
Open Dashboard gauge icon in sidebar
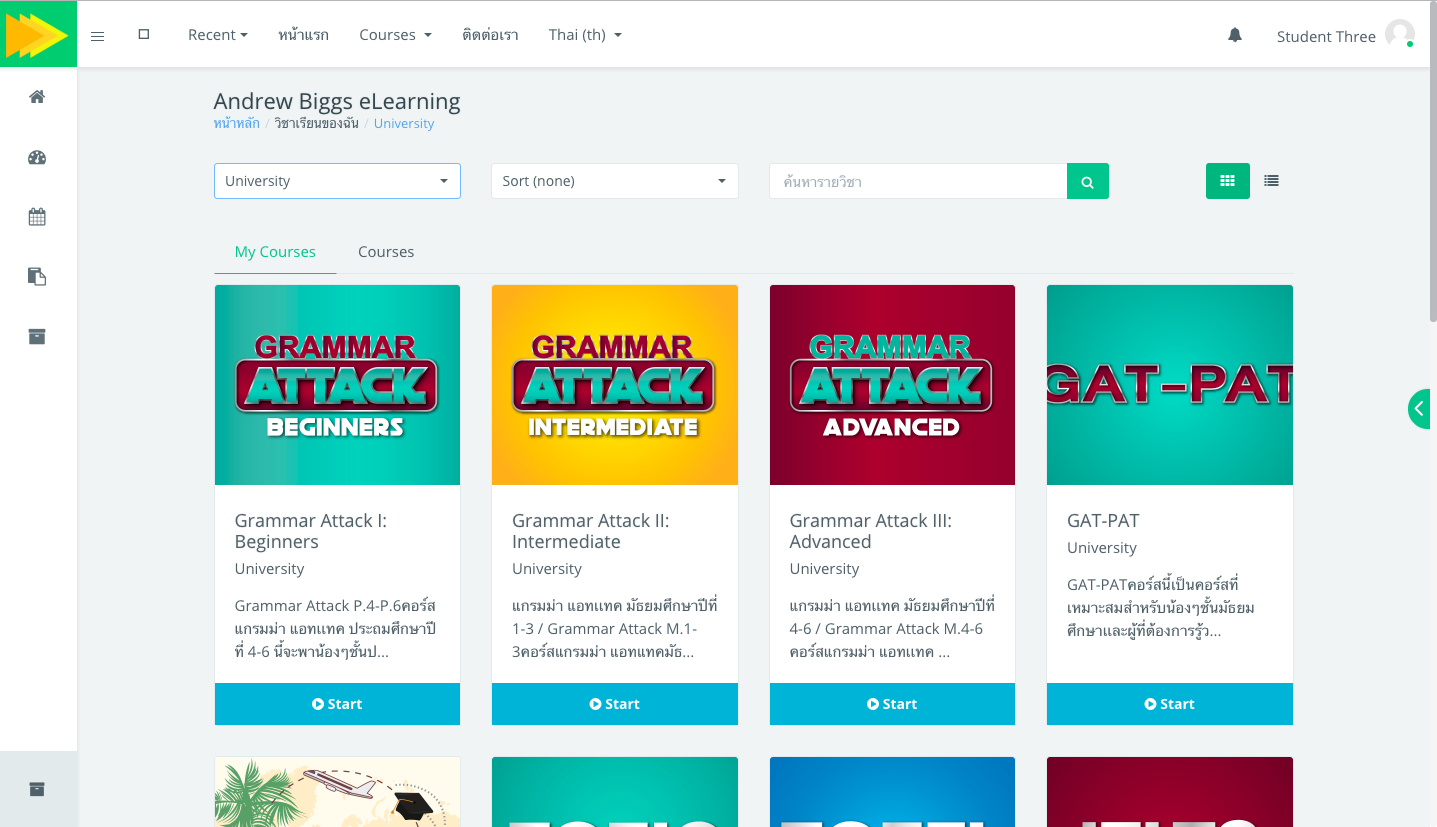pyautogui.click(x=37, y=157)
